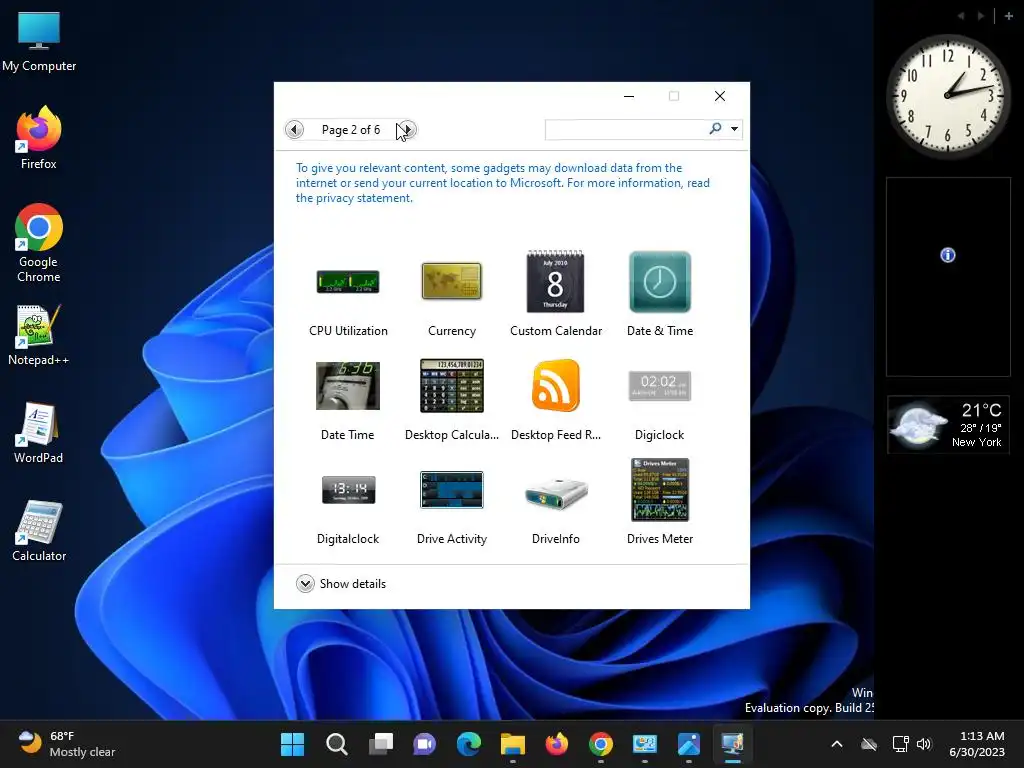Click the sidebar add gadget plus button

tap(1008, 16)
